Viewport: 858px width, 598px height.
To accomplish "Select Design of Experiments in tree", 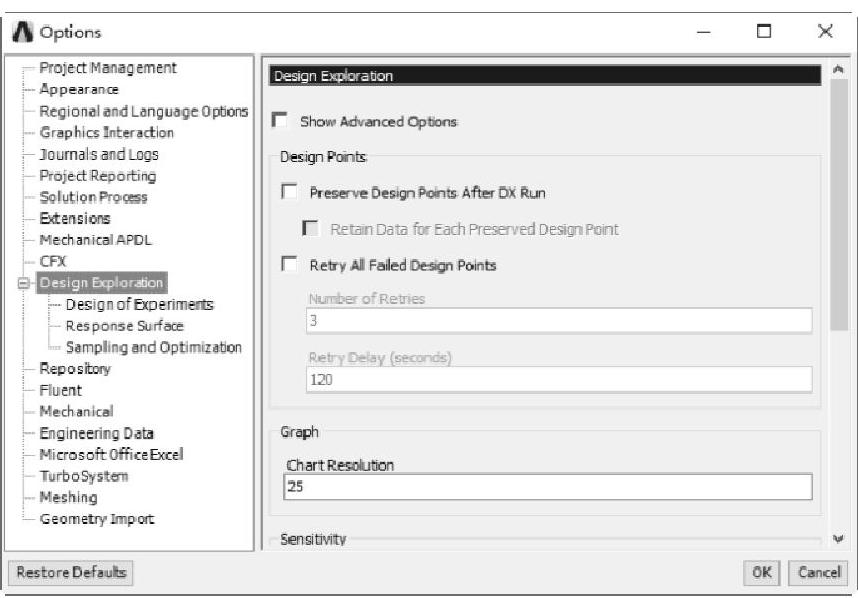I will pos(139,304).
